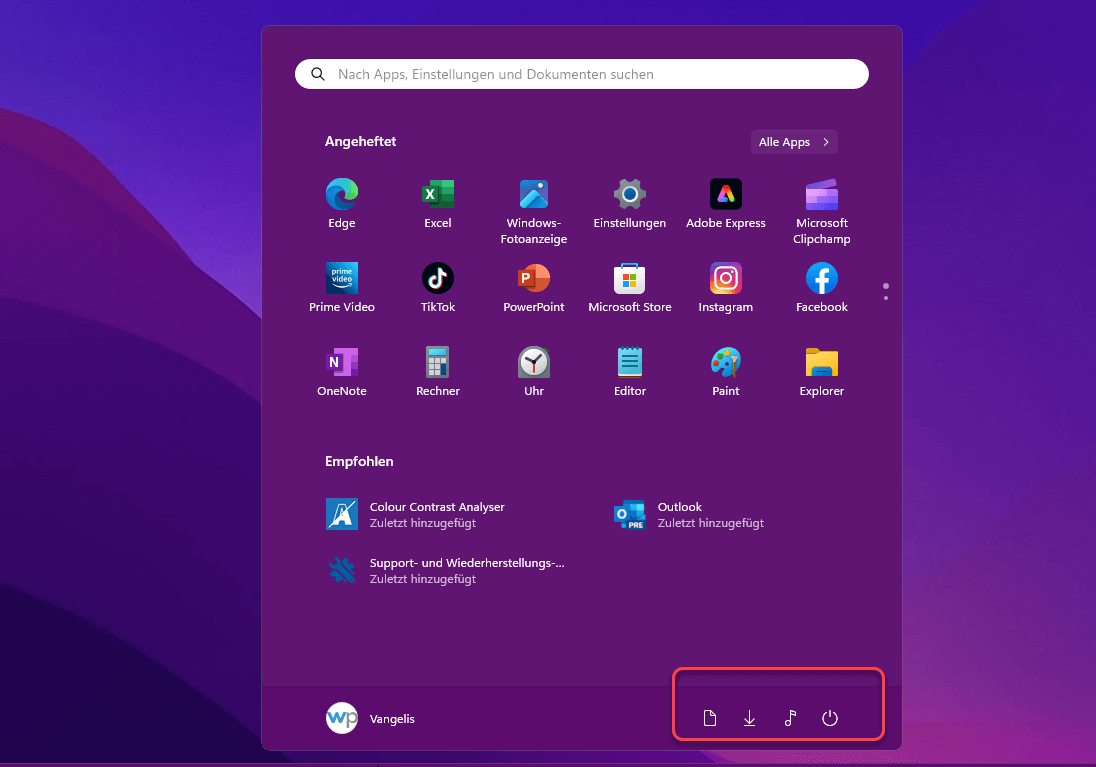Launch the Editor notepad app

coord(630,371)
